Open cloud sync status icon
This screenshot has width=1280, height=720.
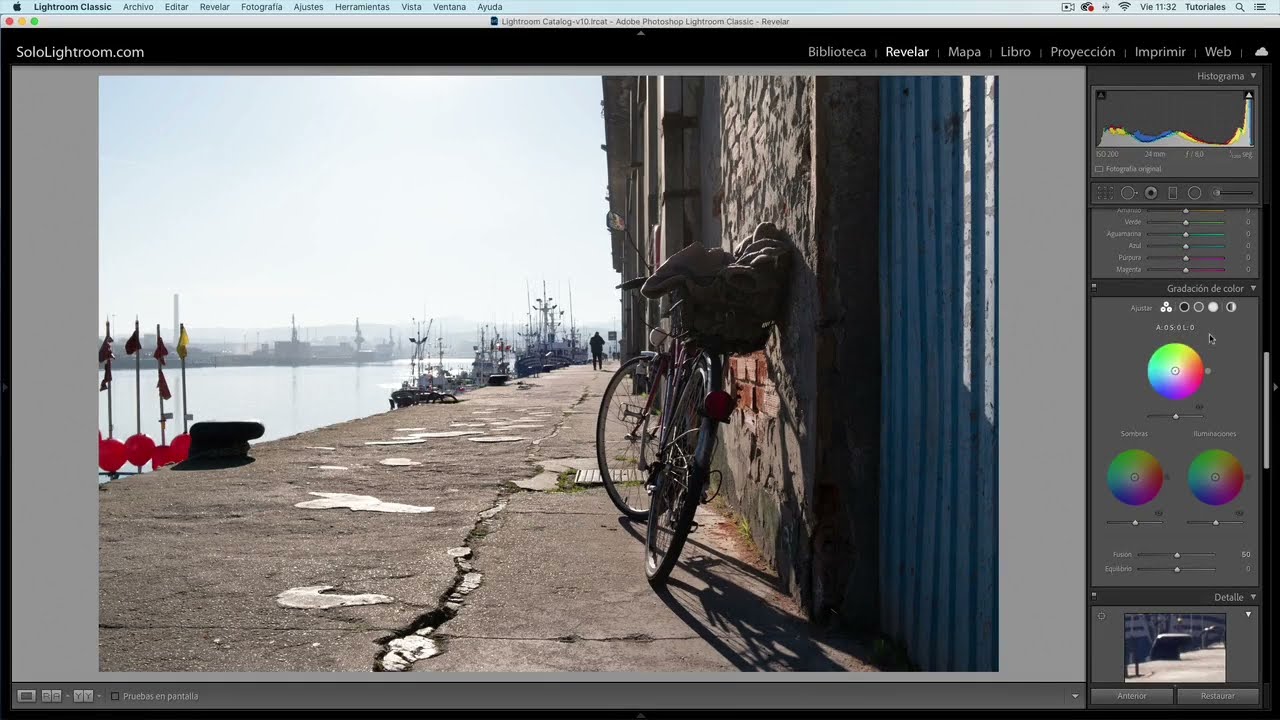[x=1261, y=52]
